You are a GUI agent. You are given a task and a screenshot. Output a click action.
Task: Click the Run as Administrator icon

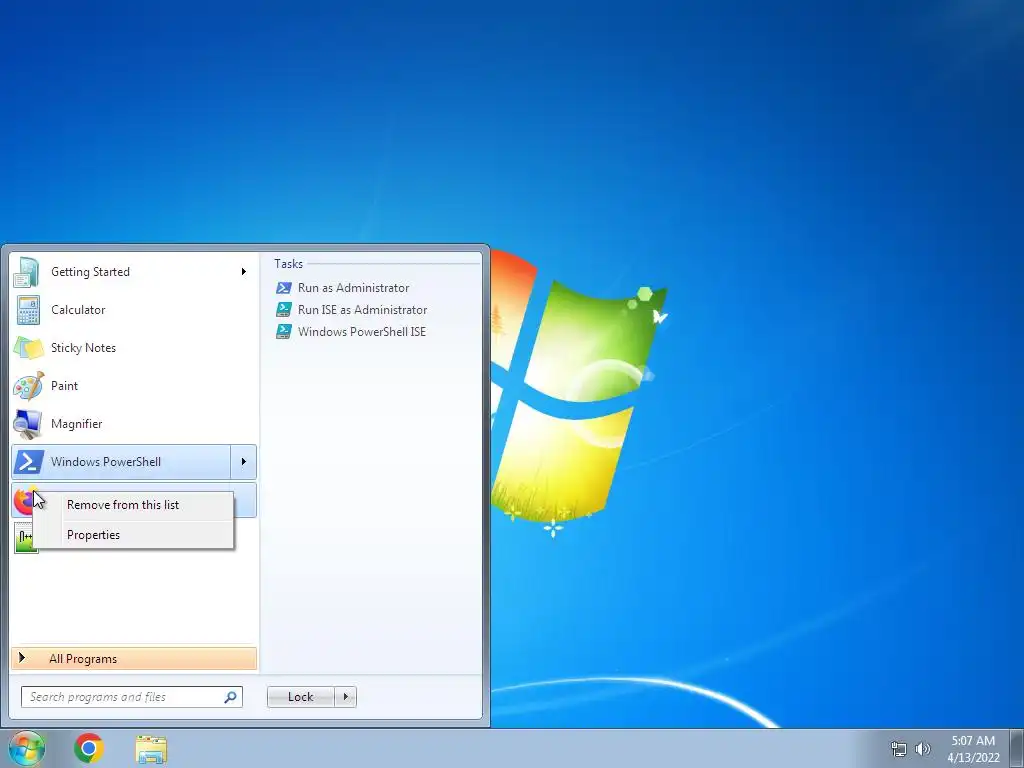283,288
